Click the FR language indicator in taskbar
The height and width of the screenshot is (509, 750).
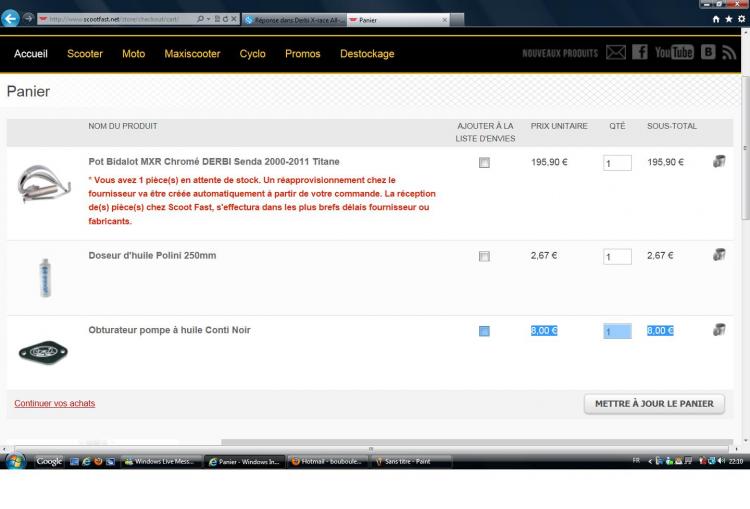(636, 461)
